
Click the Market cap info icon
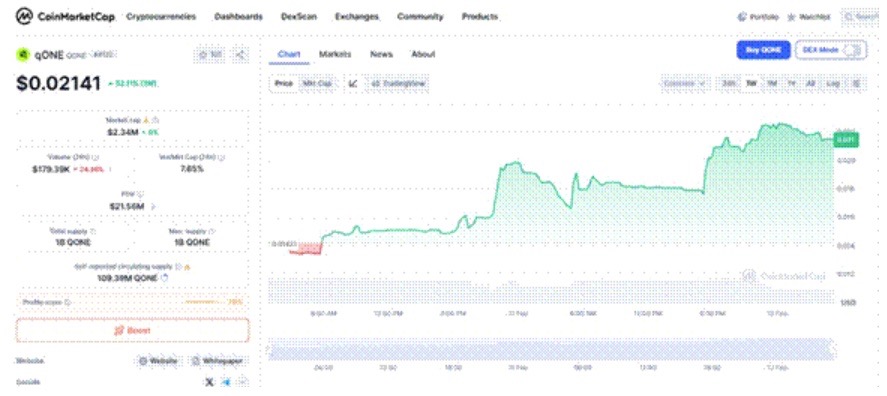(156, 120)
